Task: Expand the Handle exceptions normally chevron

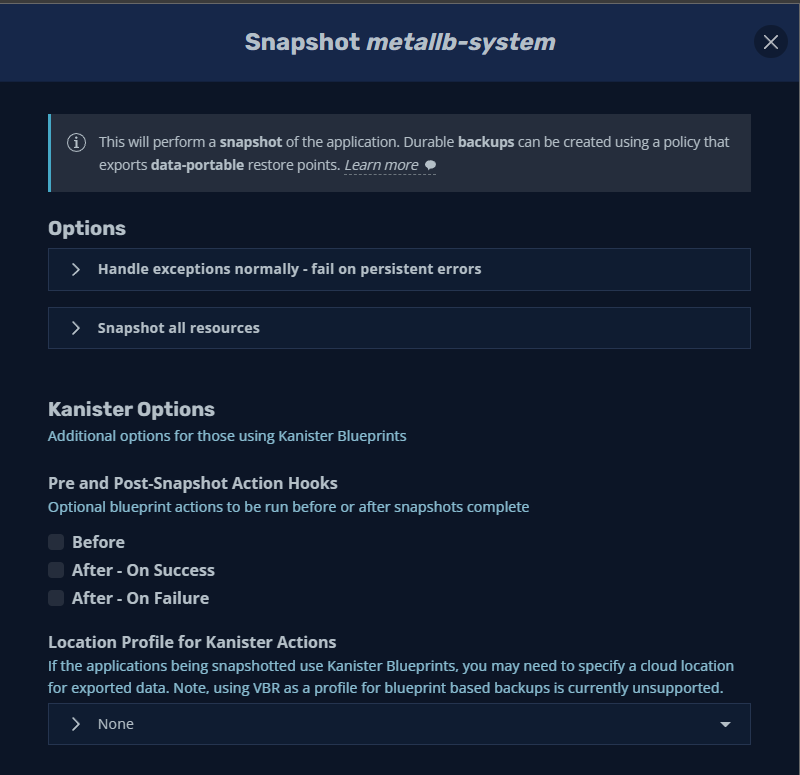Action: click(76, 269)
